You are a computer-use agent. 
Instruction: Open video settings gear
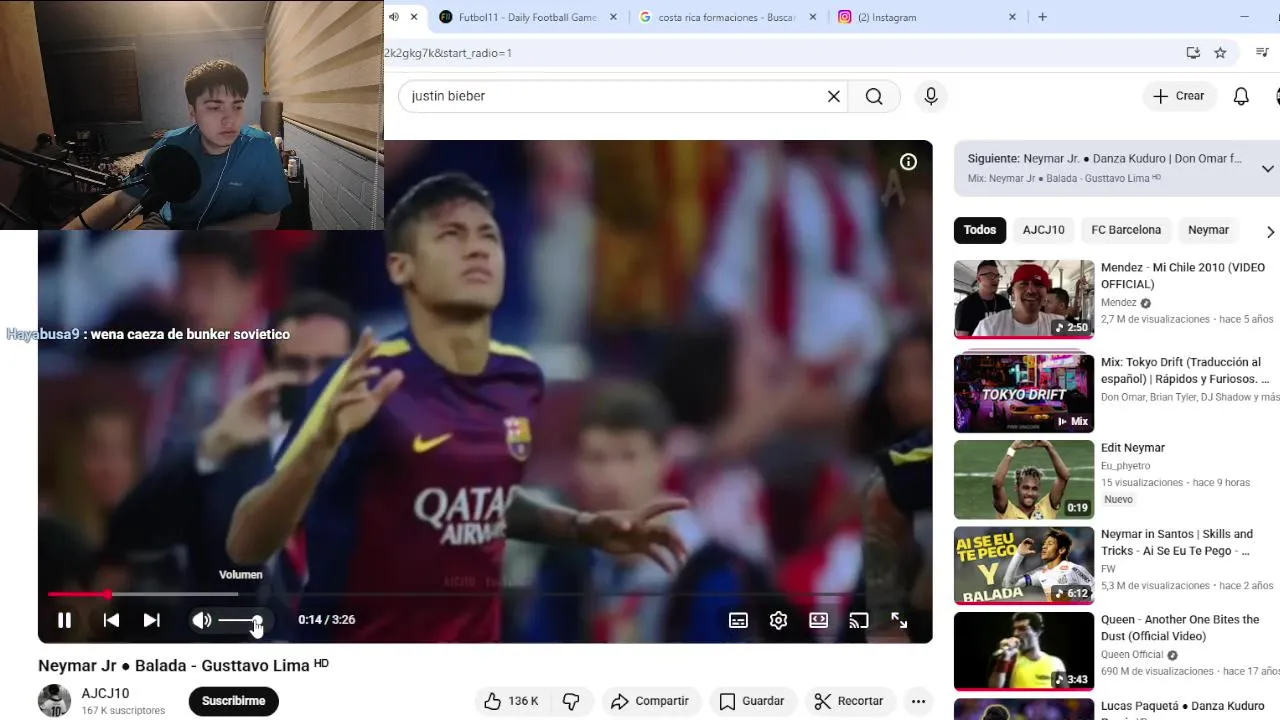778,620
